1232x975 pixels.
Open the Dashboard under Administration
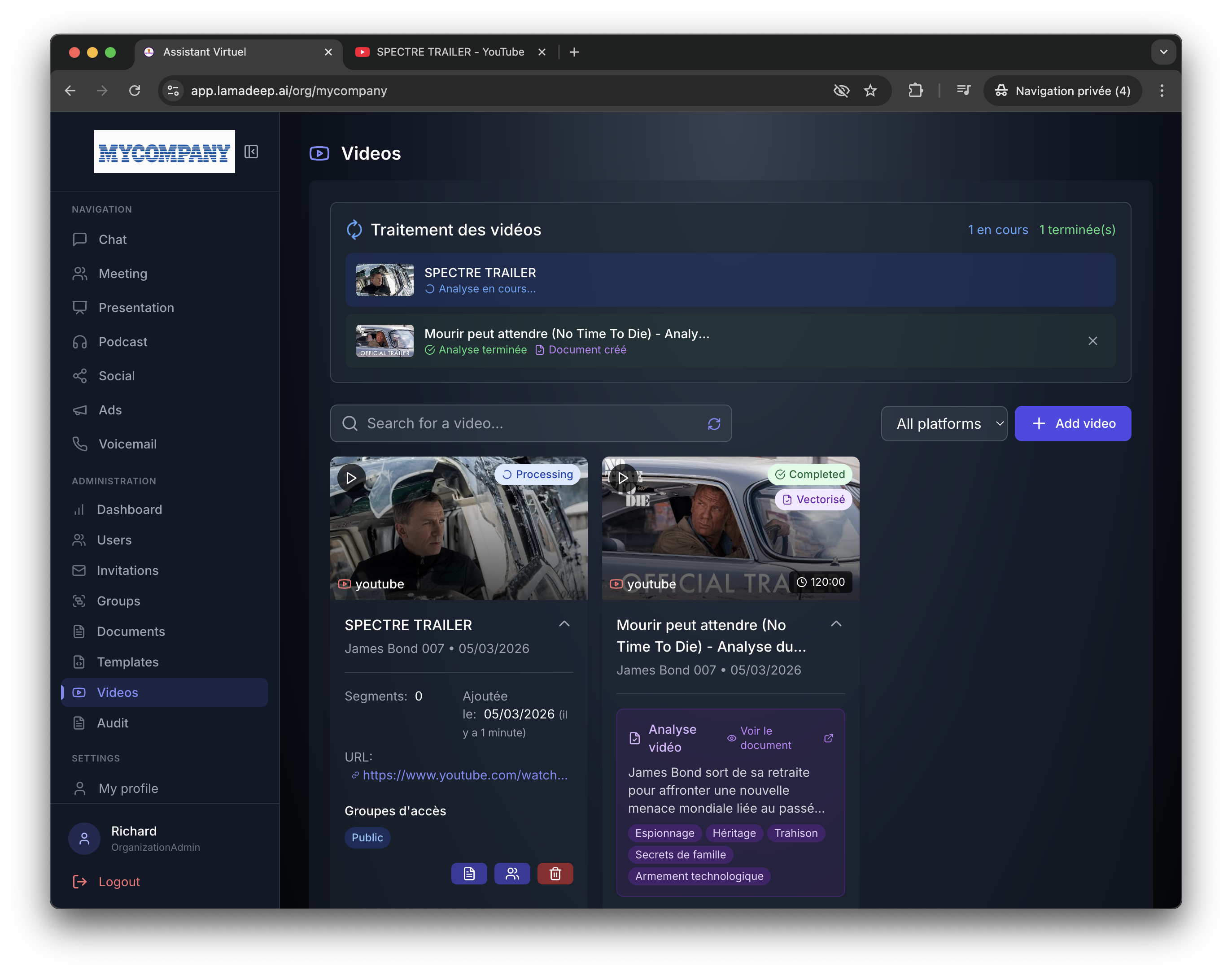pyautogui.click(x=129, y=509)
